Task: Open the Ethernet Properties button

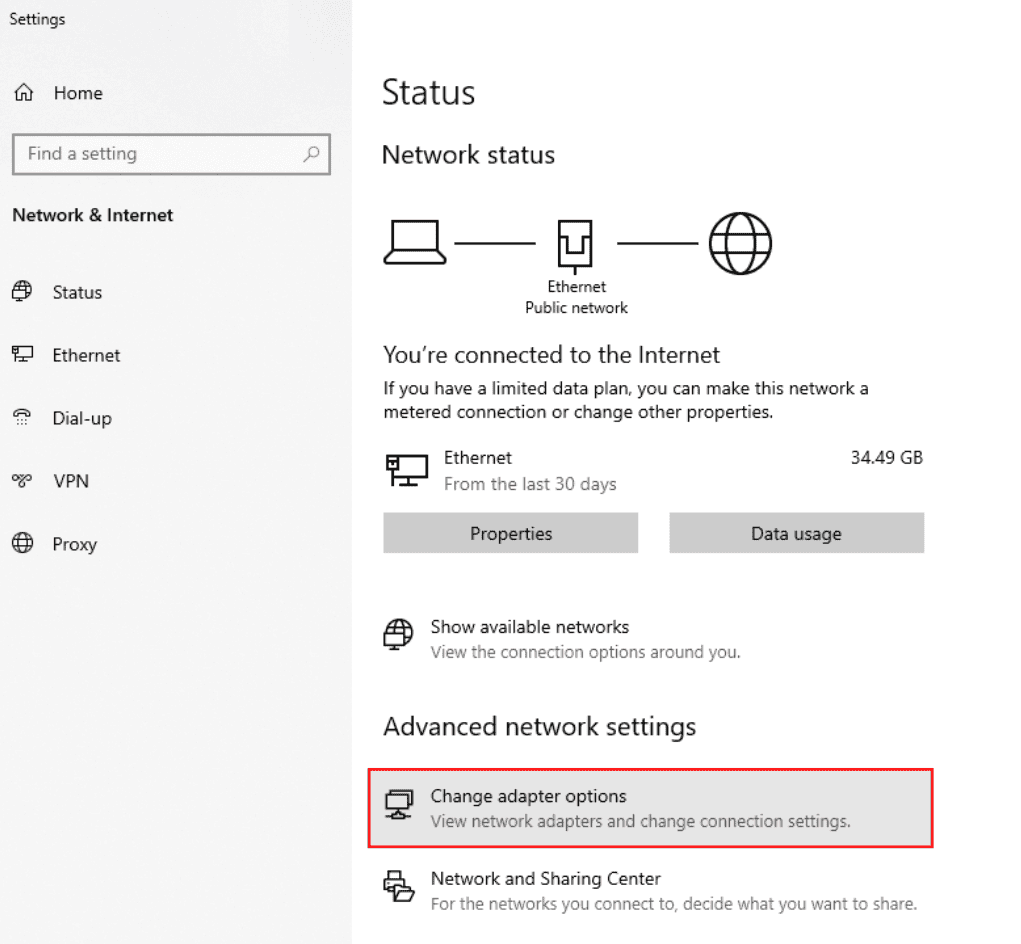Action: [510, 533]
